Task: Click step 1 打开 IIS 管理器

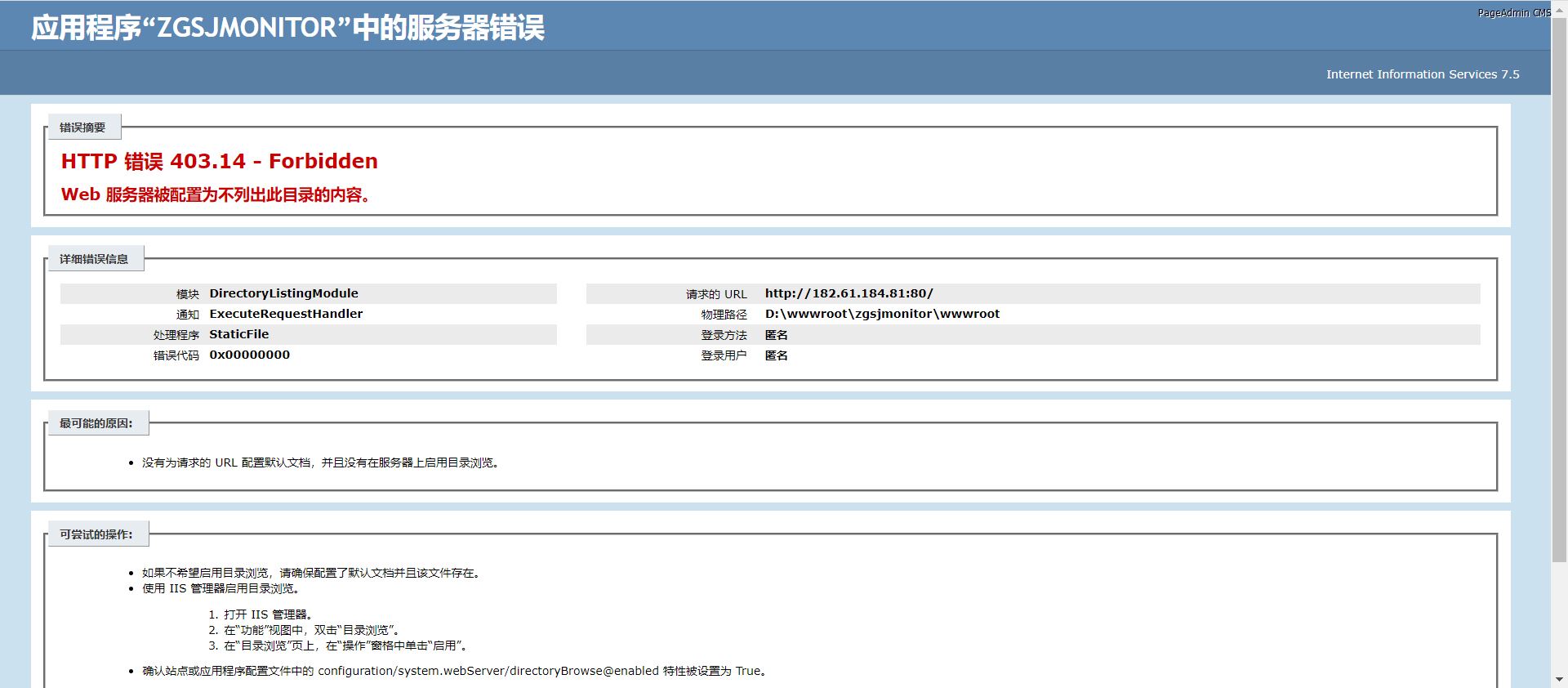Action: 268,614
